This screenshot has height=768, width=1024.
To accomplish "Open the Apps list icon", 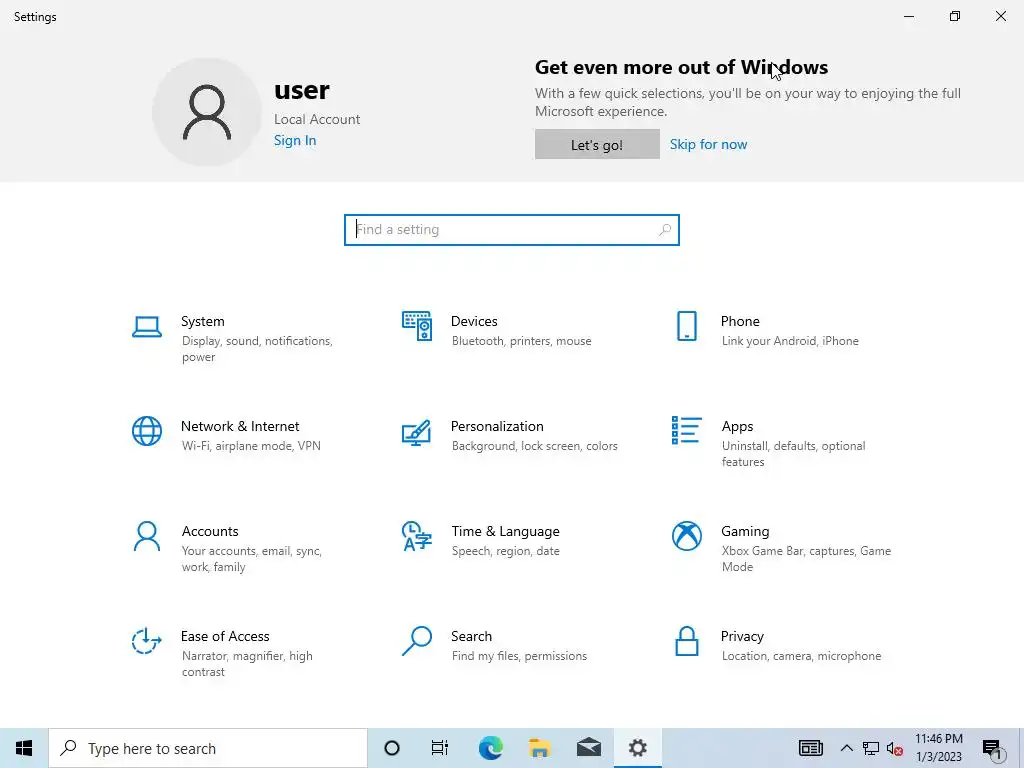I will point(686,430).
